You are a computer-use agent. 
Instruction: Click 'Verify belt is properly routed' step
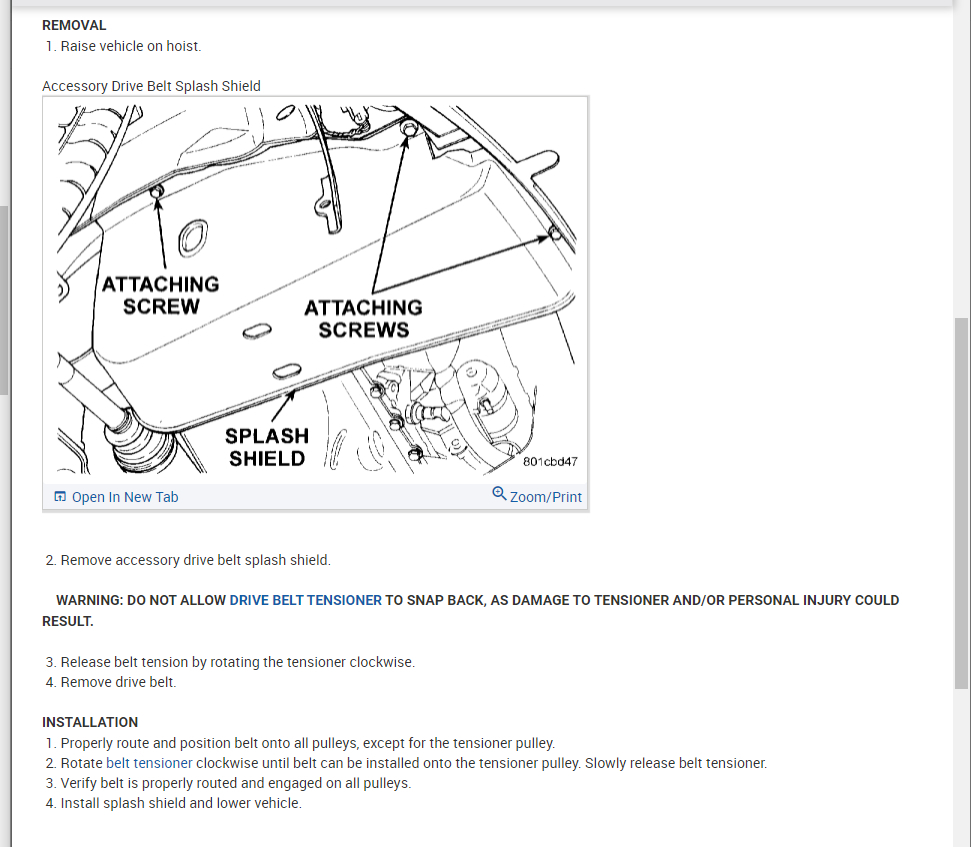click(228, 783)
